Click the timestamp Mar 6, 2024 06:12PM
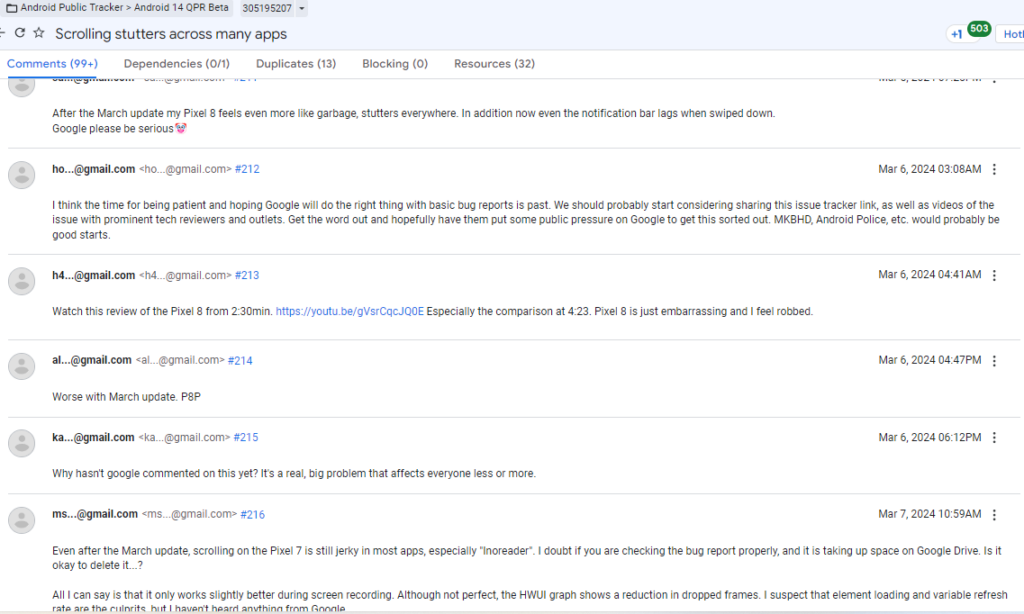Screen dimensions: 1024x614 pos(929,438)
